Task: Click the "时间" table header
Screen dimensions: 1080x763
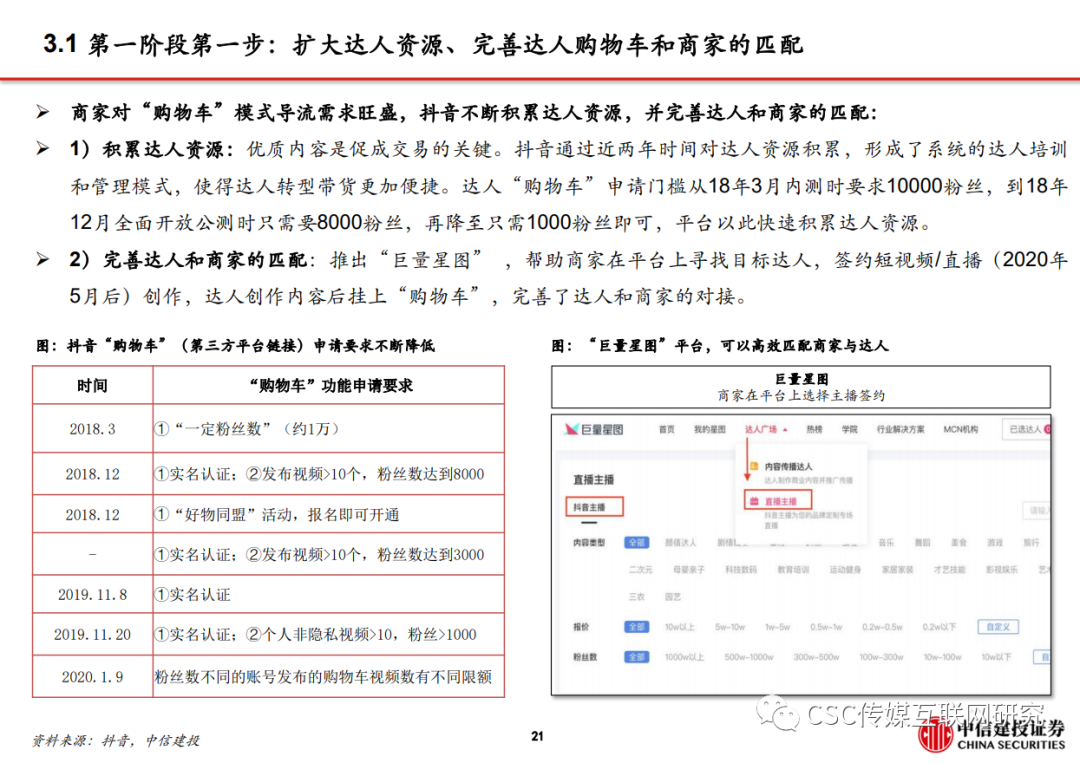Action: [x=92, y=386]
